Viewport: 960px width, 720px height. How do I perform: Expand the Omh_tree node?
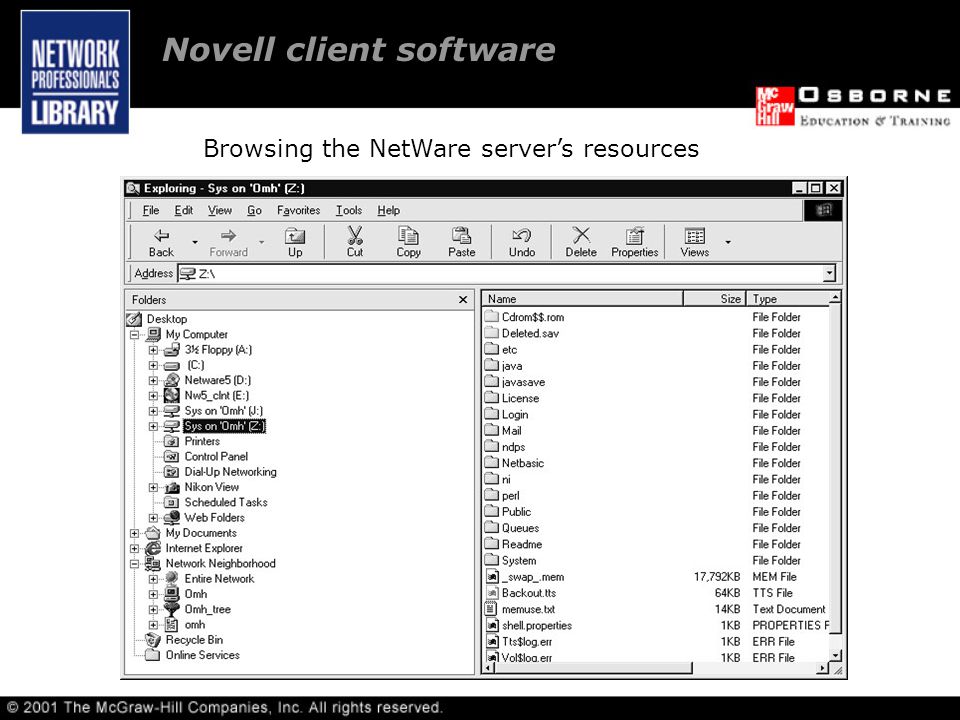click(153, 610)
